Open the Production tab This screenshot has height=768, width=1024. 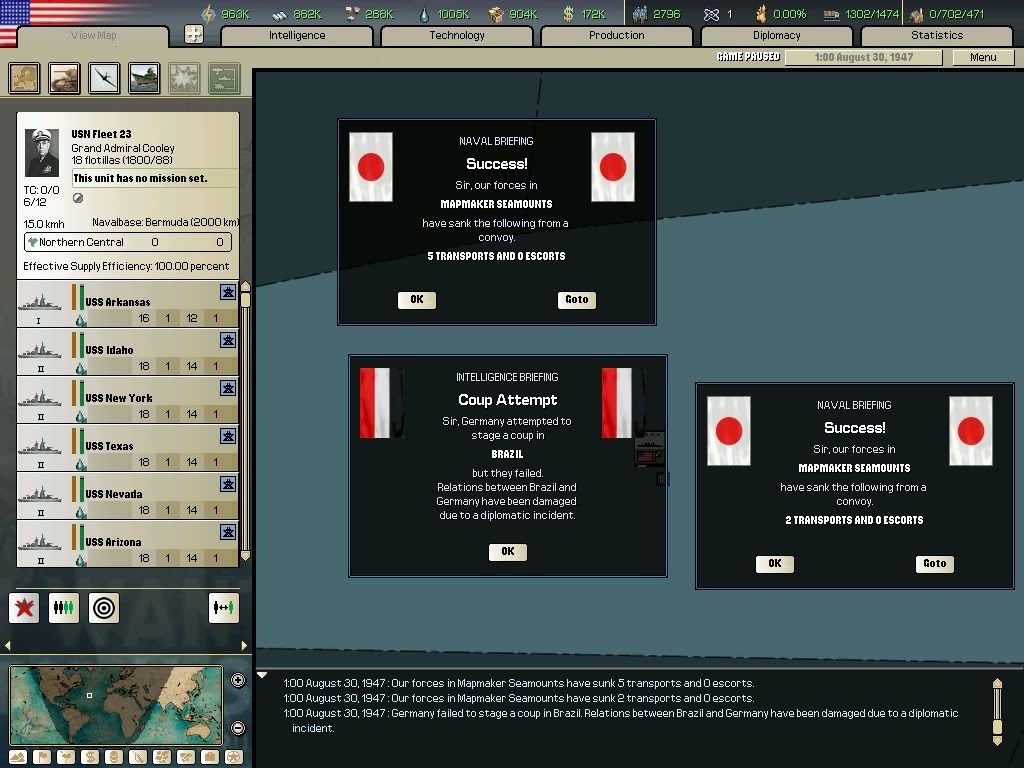[616, 35]
